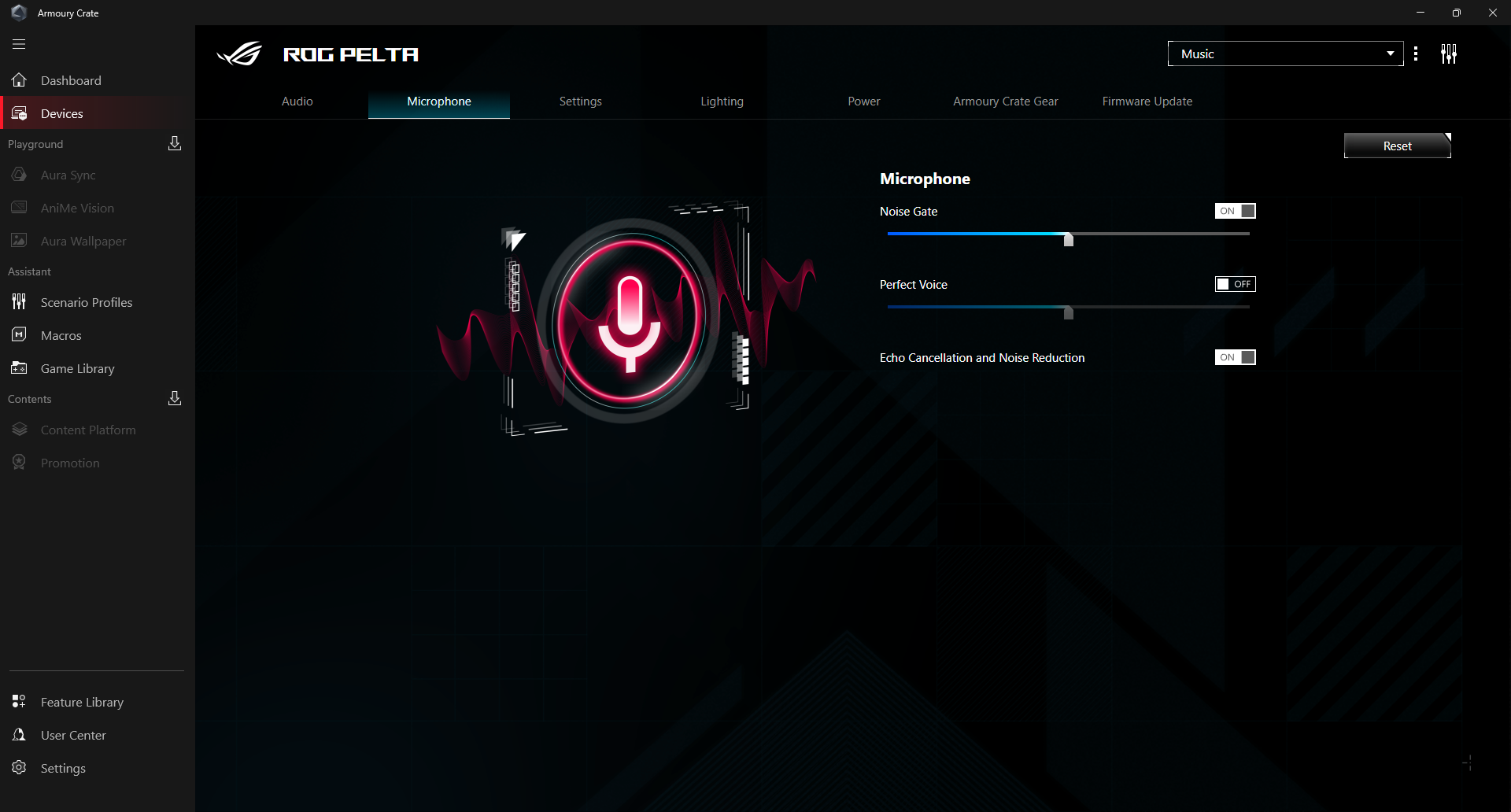Click the Game Library icon
This screenshot has width=1511, height=812.
pos(19,368)
